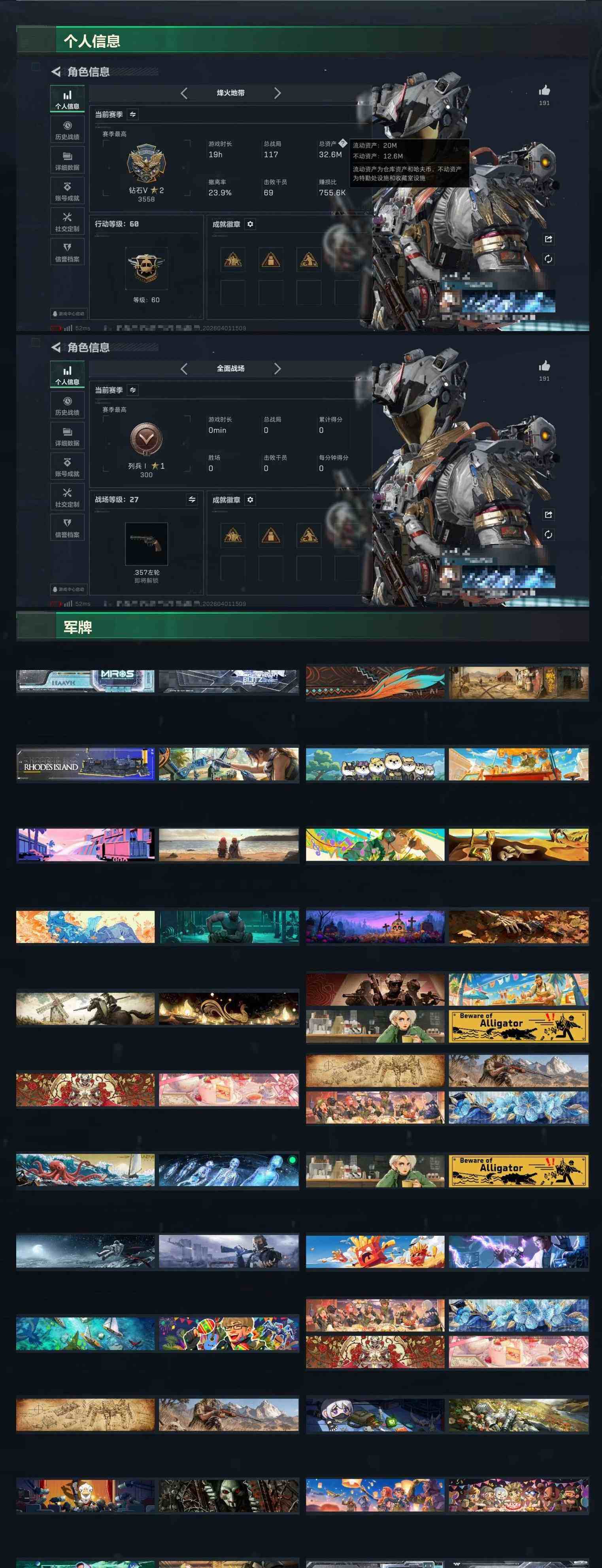The height and width of the screenshot is (1568, 602).
Task: Click the question mark next to 总资产
Action: point(343,144)
